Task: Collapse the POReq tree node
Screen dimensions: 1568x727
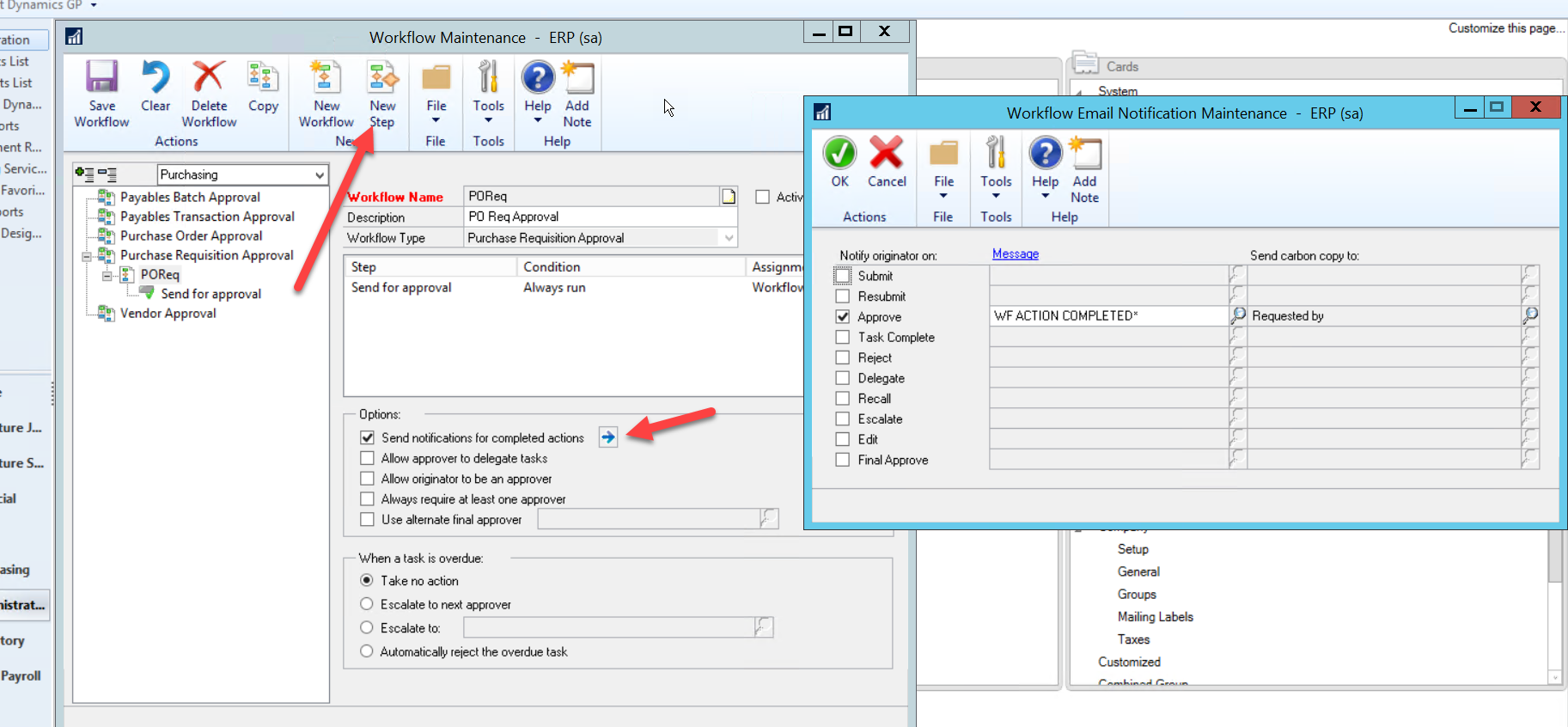Action: click(x=107, y=276)
